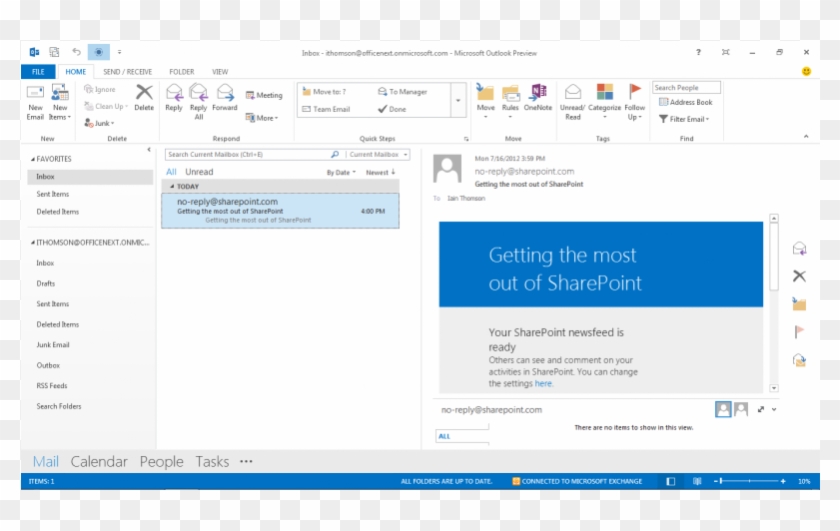Image resolution: width=840 pixels, height=531 pixels.
Task: Toggle first people pane contact photo
Action: [x=723, y=409]
